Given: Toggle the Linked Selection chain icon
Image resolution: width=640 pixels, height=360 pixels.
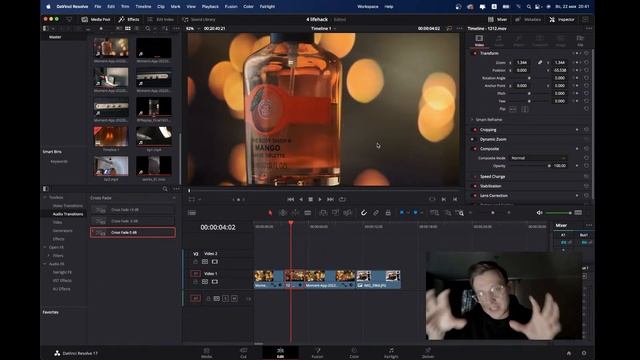Looking at the screenshot, I should point(376,213).
